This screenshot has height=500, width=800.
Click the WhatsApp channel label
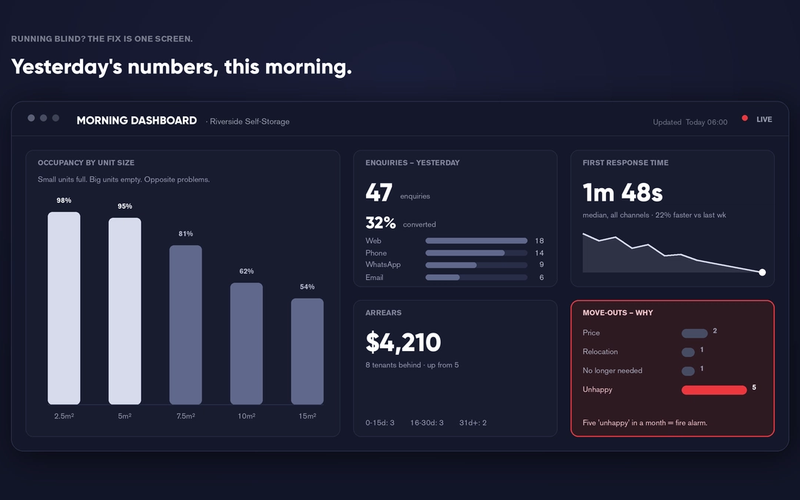383,265
